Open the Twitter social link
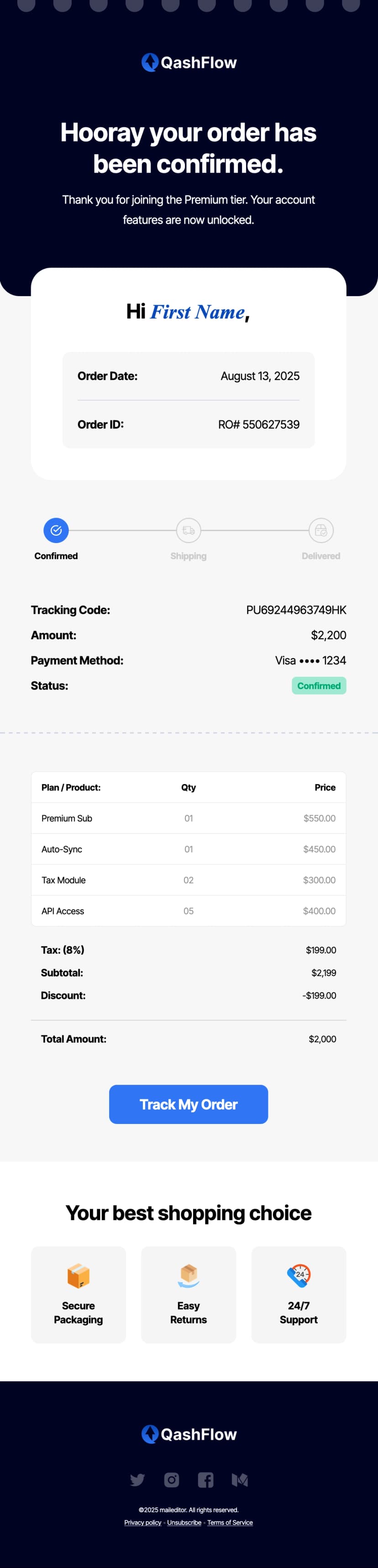This screenshot has height=1568, width=378. (x=137, y=1480)
